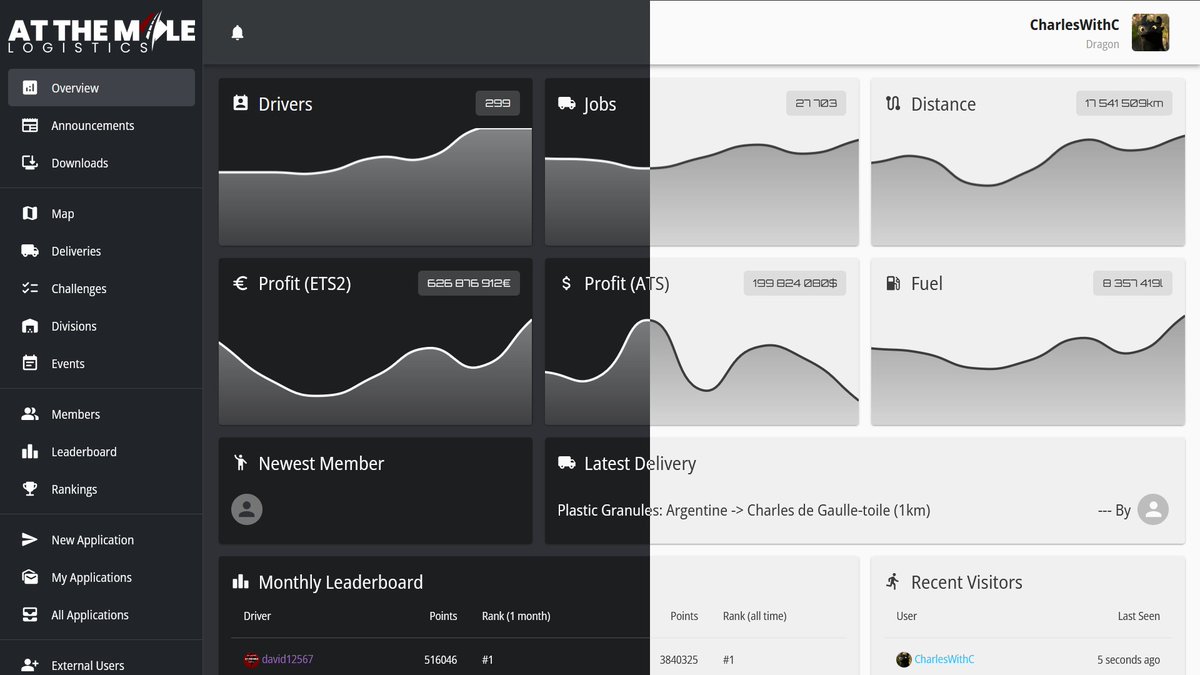
Task: Click the '5 seconds ago' last seen
Action: [1128, 660]
